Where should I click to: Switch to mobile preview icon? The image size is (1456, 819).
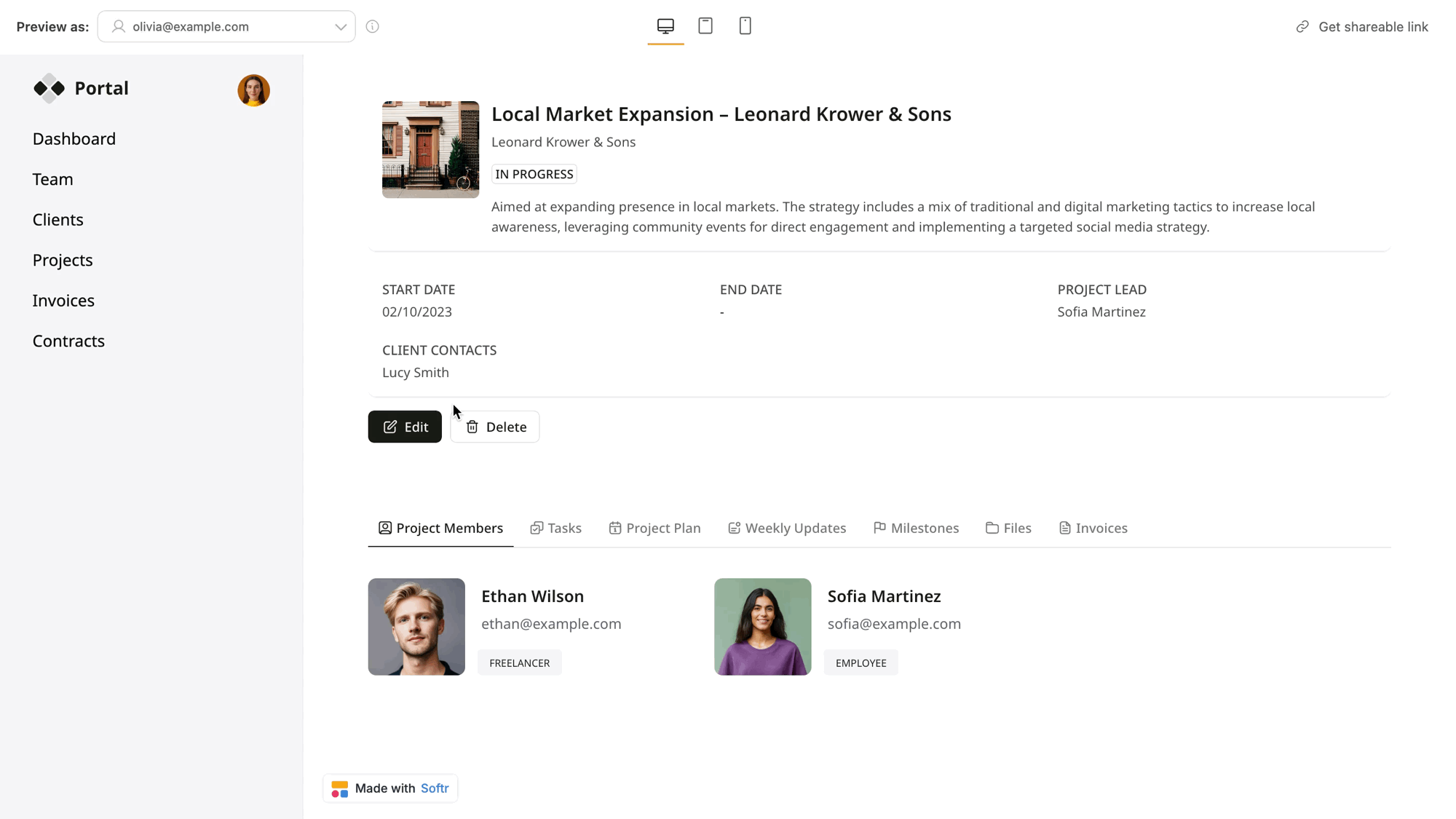click(745, 26)
